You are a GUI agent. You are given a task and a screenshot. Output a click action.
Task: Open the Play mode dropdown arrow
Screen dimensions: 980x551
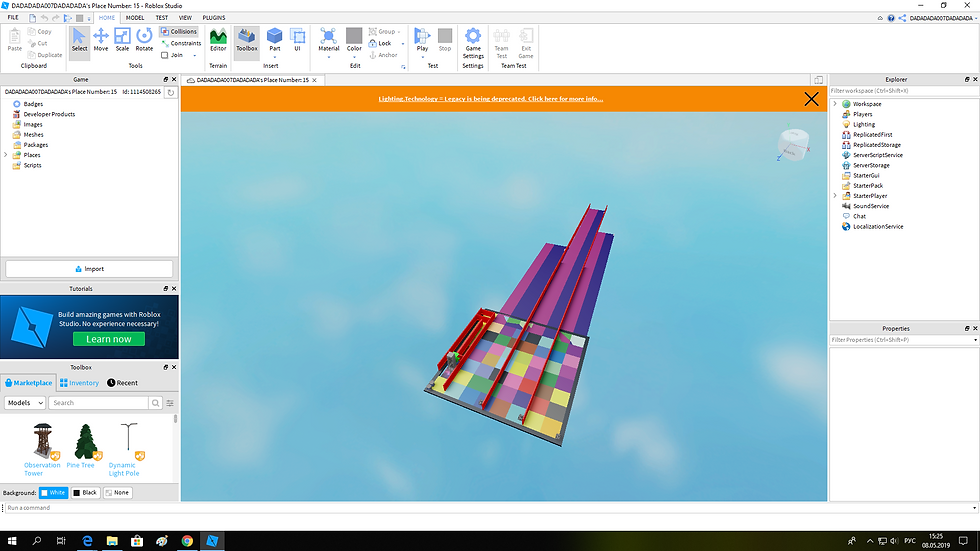[x=422, y=57]
